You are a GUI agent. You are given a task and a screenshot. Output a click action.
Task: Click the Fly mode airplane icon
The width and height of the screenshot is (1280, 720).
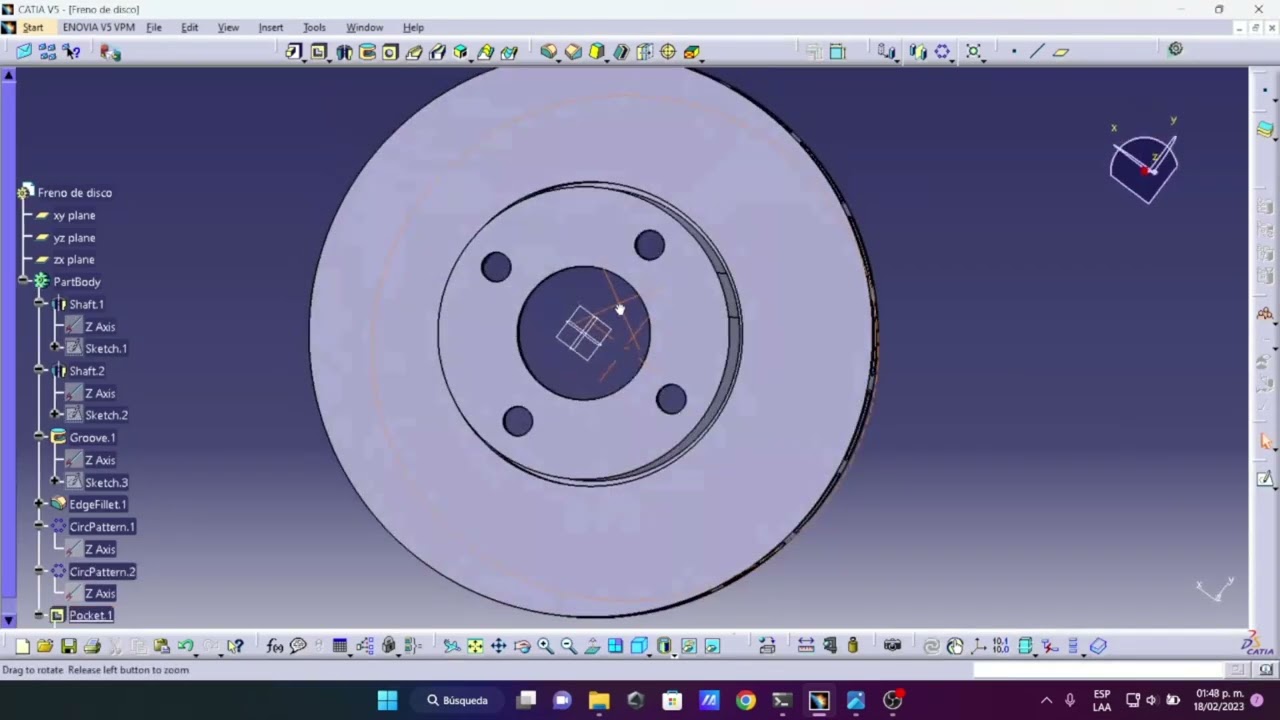pos(452,646)
